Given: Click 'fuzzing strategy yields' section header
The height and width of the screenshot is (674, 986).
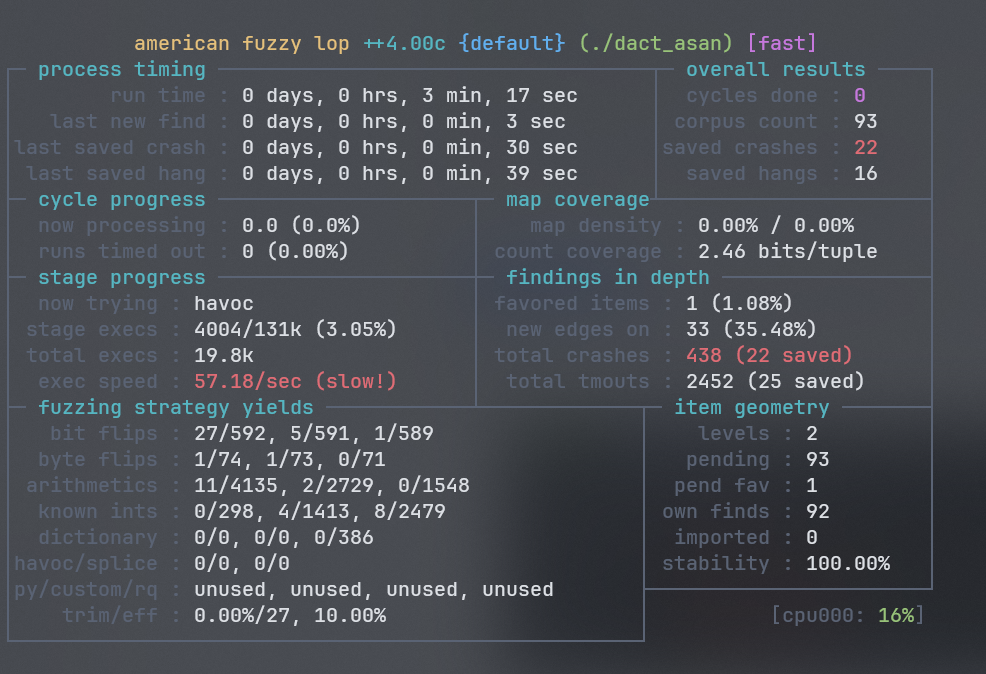Looking at the screenshot, I should tap(176, 407).
